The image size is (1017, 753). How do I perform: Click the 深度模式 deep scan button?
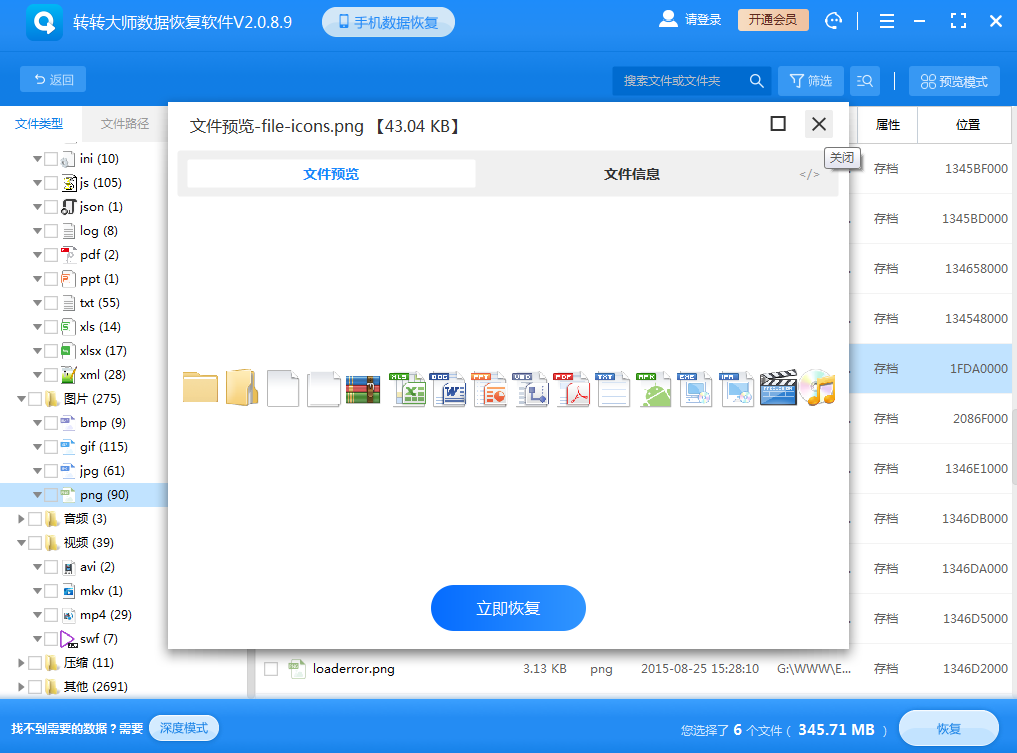click(183, 728)
